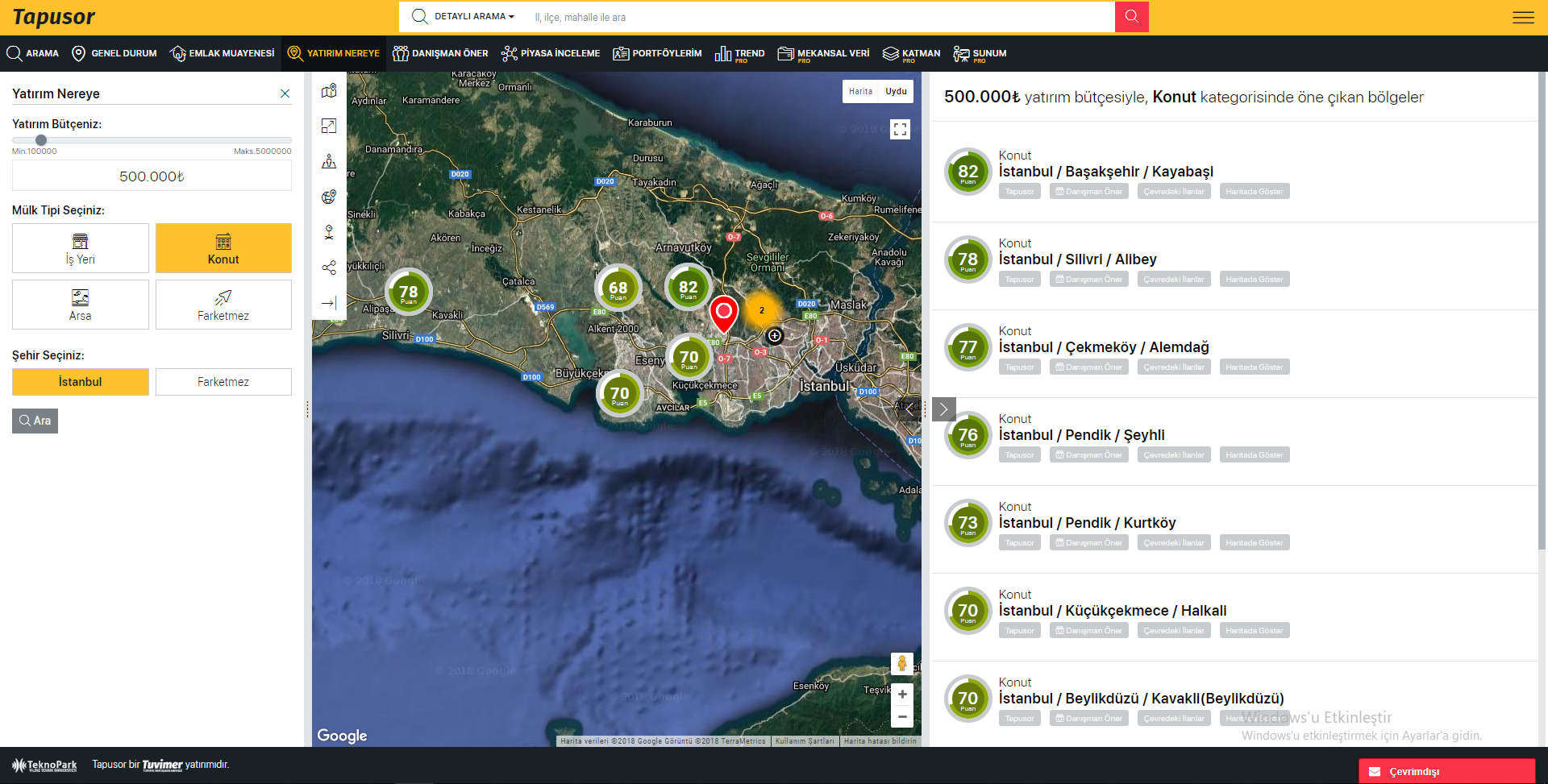Click Tapusor button for Pendik / Kurtköy
This screenshot has height=784, width=1548.
[x=1020, y=543]
